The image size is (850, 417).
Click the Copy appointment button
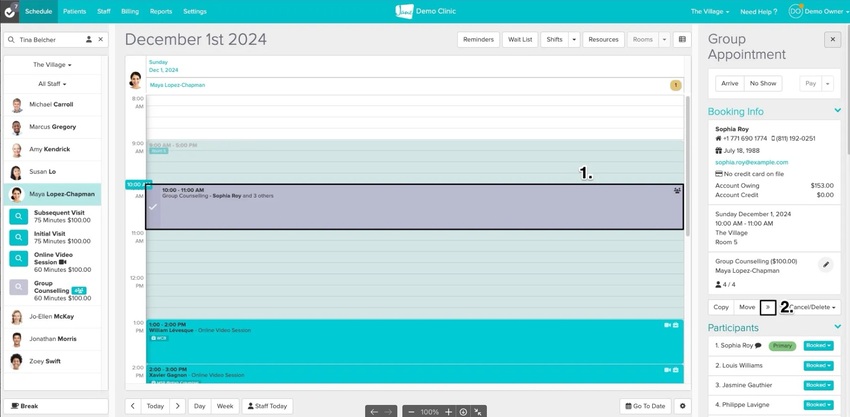coord(721,307)
